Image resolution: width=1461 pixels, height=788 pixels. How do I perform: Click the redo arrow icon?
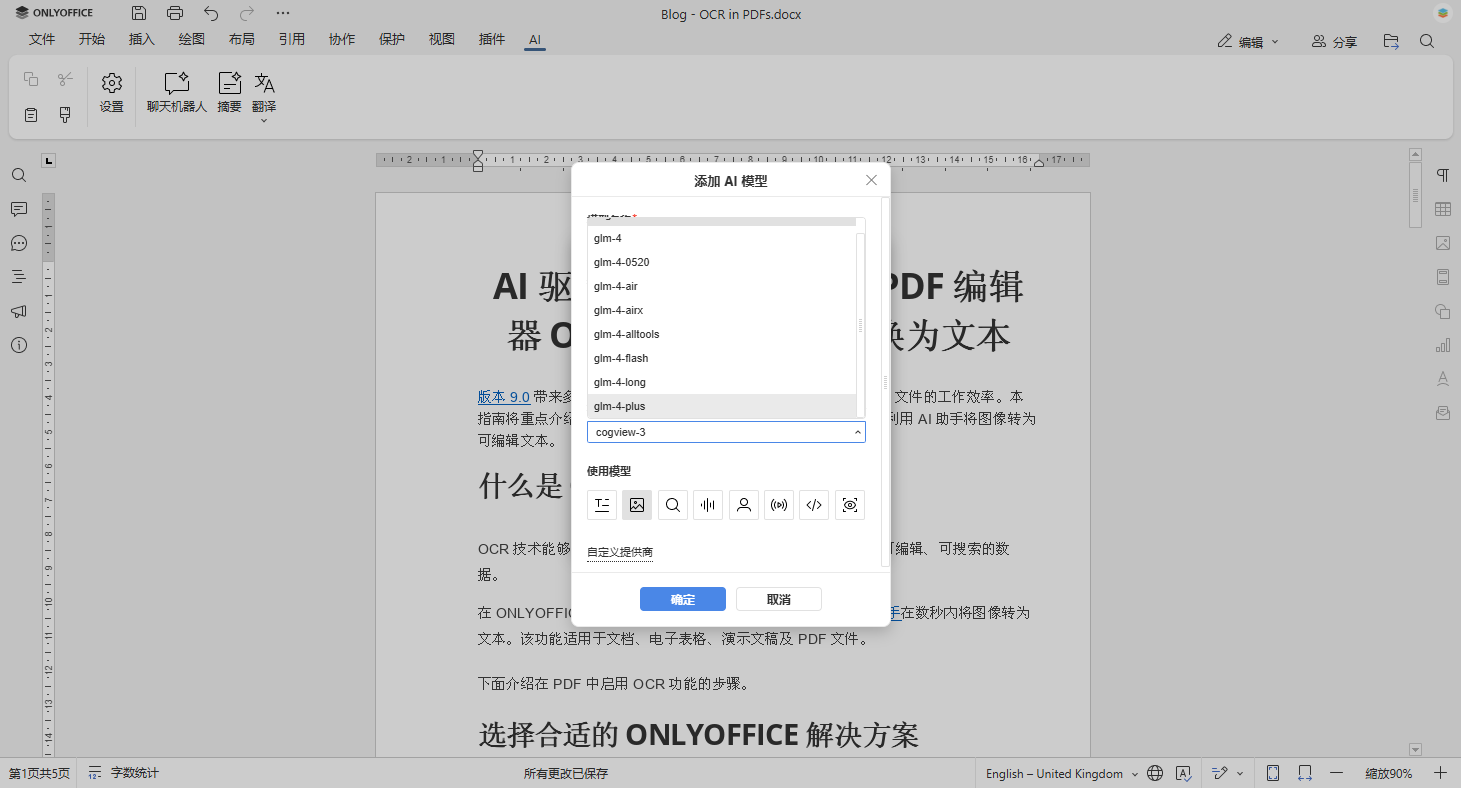point(247,13)
